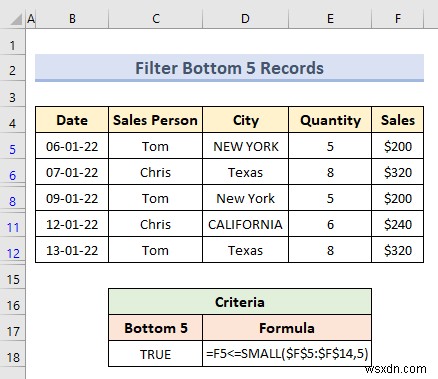Select column D header

[x=245, y=19]
